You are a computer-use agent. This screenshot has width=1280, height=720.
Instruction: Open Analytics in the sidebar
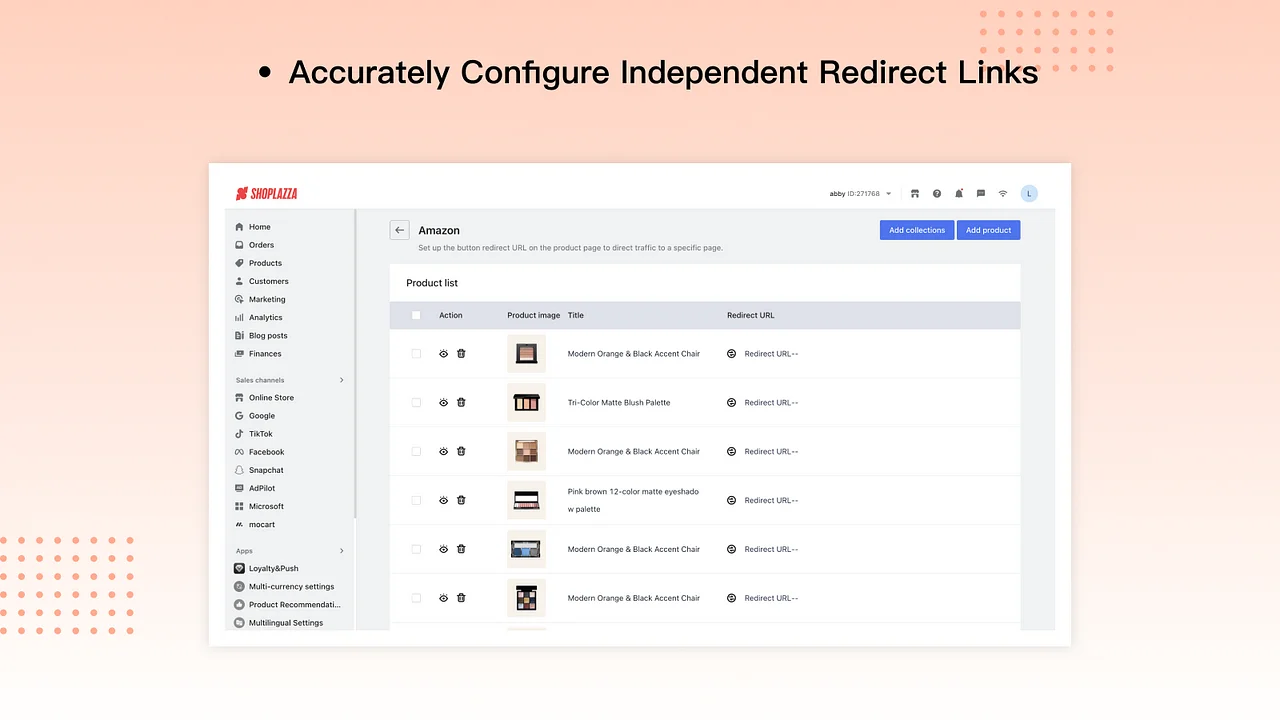click(x=265, y=317)
